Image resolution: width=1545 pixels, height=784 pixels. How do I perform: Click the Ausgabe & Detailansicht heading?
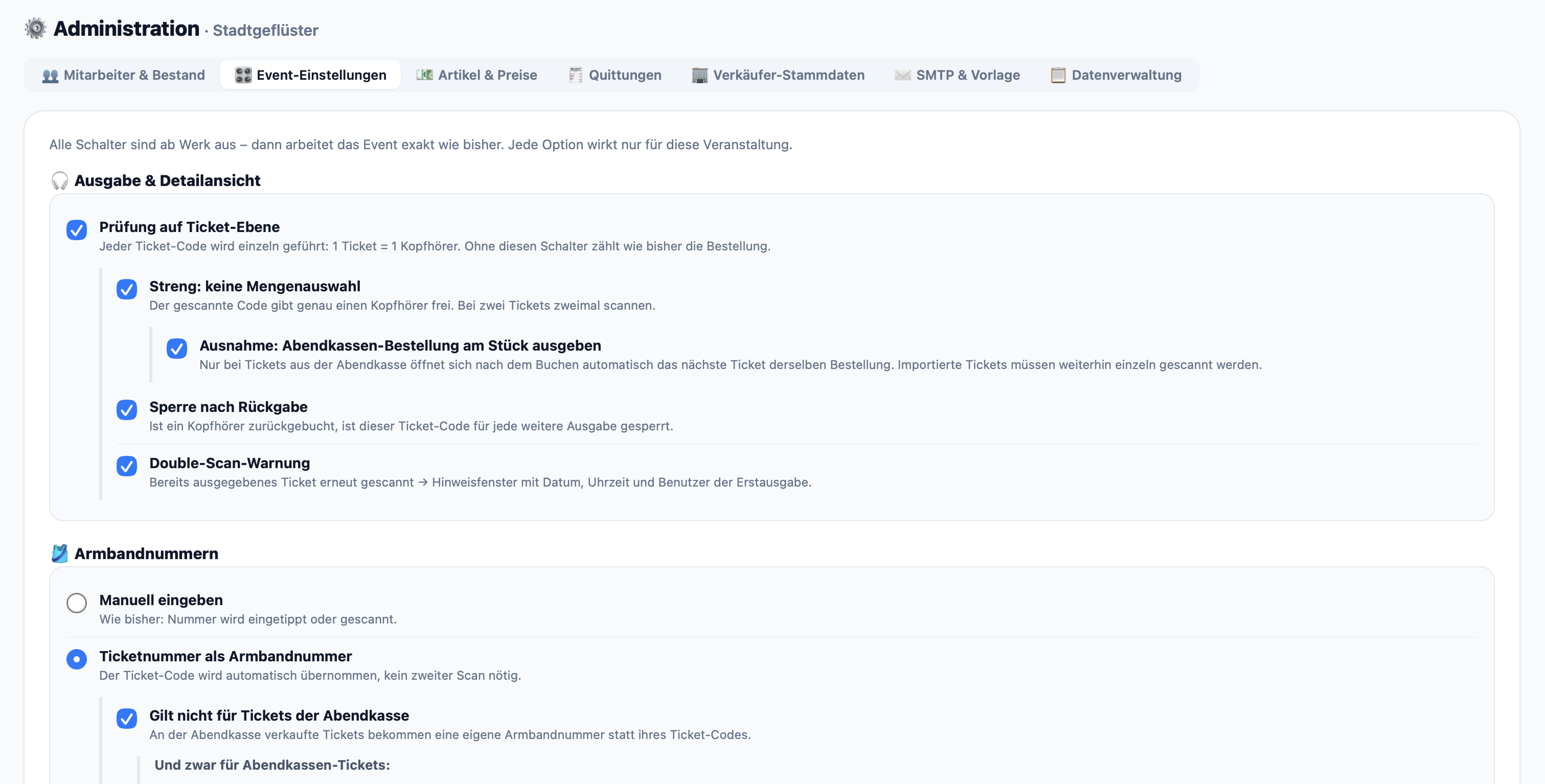[167, 180]
